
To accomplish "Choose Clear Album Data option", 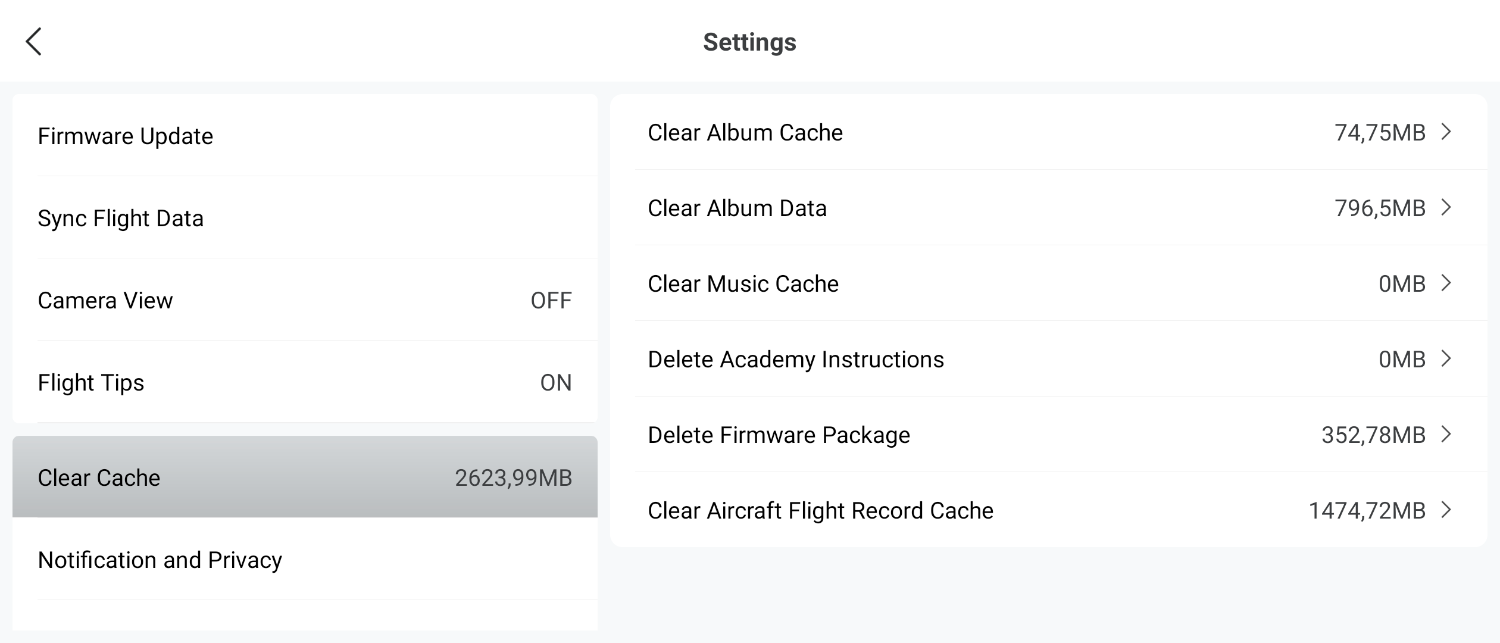I will [737, 208].
